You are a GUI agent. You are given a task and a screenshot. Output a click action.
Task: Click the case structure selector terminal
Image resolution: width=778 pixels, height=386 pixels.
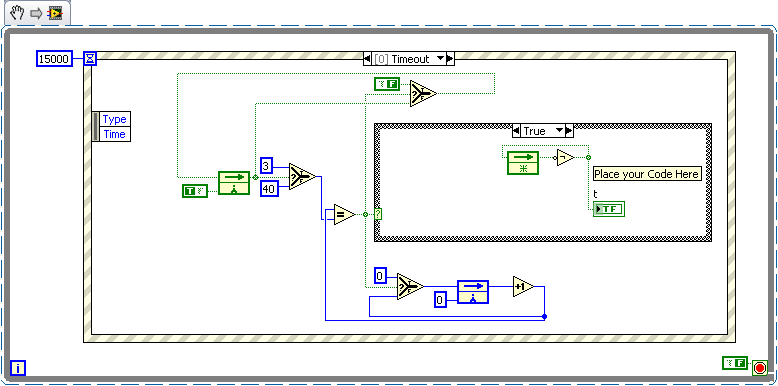point(378,214)
